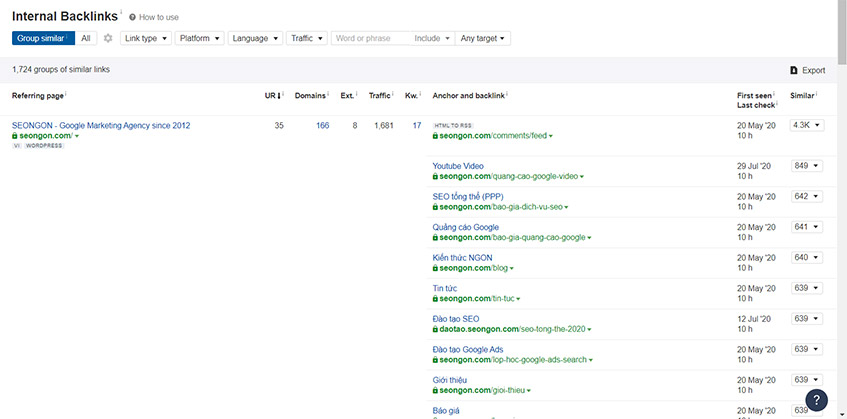This screenshot has height=419, width=847.
Task: Sort by the UR column
Action: point(273,96)
